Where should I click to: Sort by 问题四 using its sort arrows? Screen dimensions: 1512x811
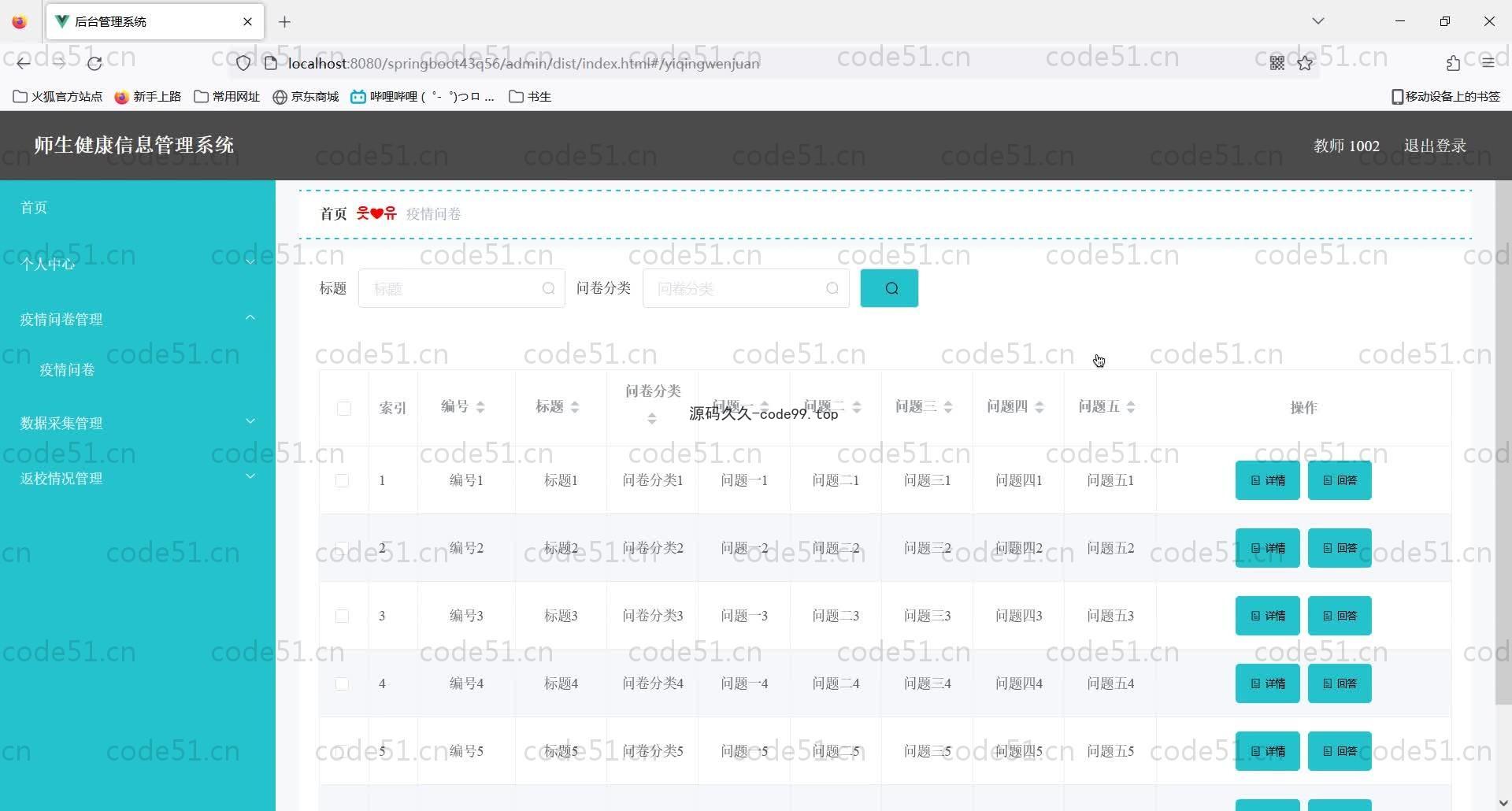[1039, 407]
